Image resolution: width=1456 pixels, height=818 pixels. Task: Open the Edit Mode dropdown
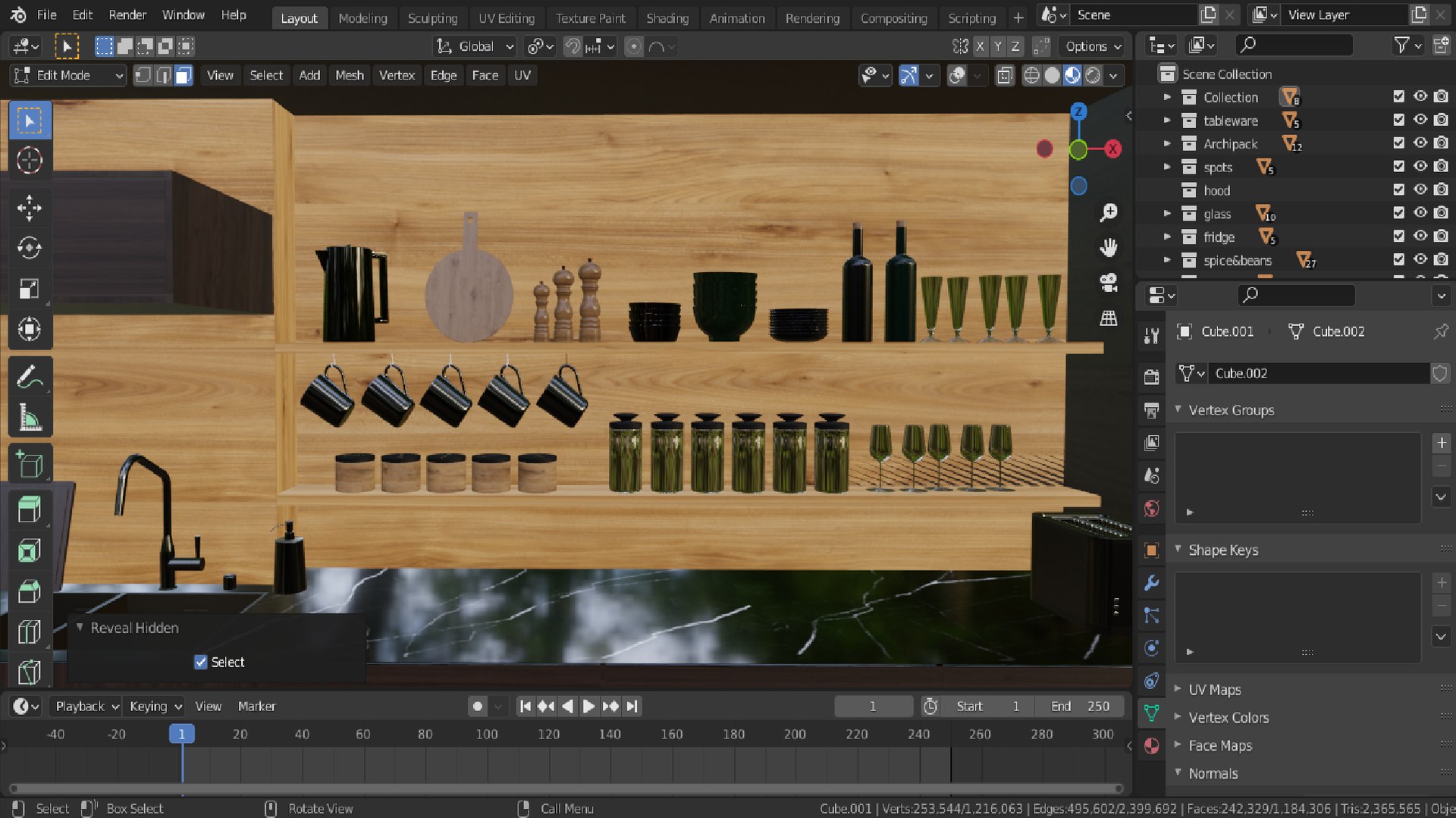coord(68,75)
